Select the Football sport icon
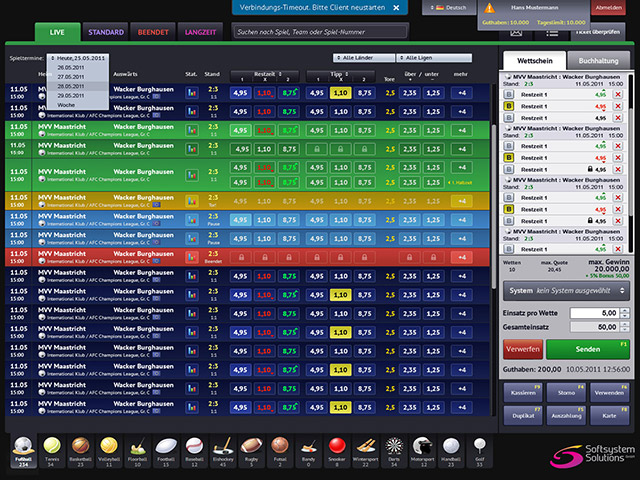Screen dimensions: 640x480 tap(166, 451)
